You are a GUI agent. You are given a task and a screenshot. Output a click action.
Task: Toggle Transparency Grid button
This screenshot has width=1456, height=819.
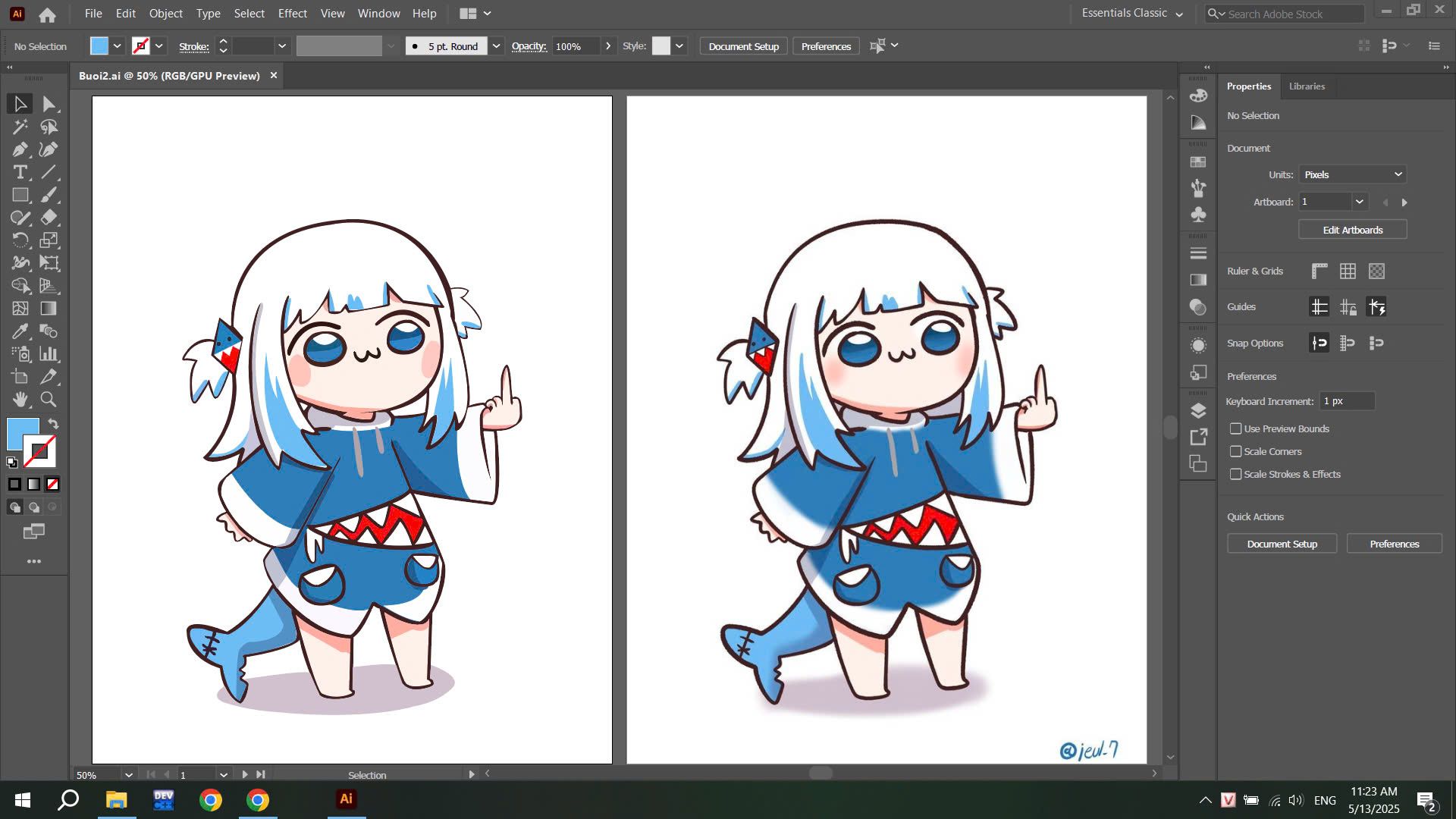click(1376, 271)
